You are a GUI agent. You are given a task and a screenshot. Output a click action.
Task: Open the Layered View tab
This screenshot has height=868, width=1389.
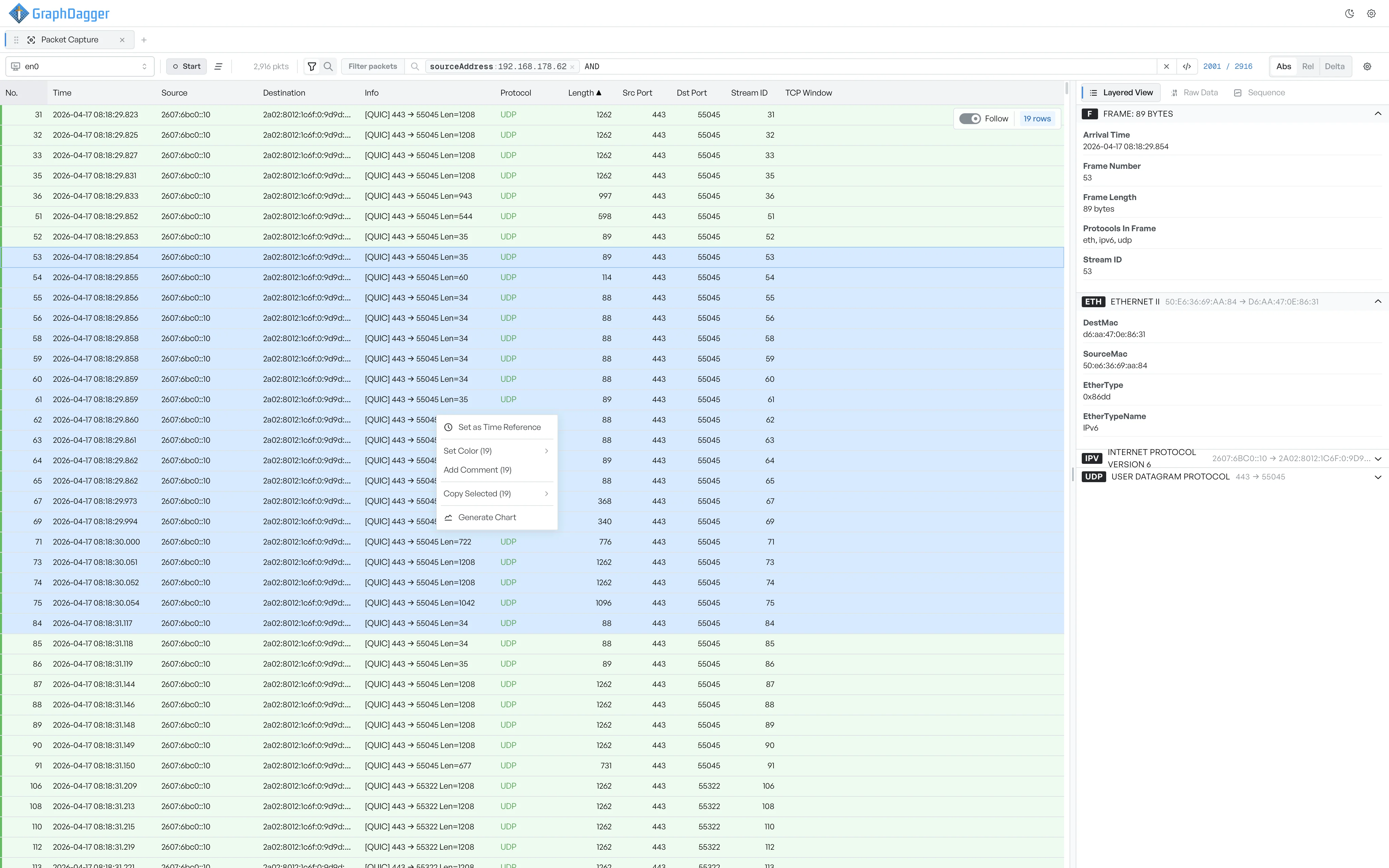pos(1121,93)
